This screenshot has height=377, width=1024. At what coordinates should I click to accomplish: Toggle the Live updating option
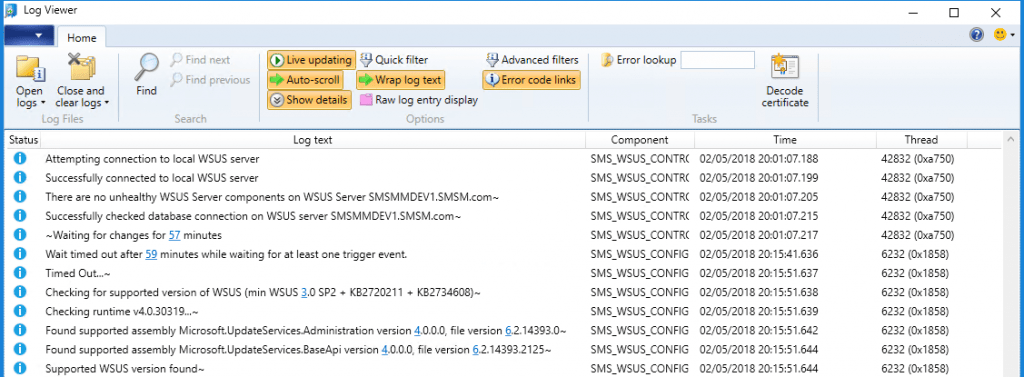pos(311,60)
